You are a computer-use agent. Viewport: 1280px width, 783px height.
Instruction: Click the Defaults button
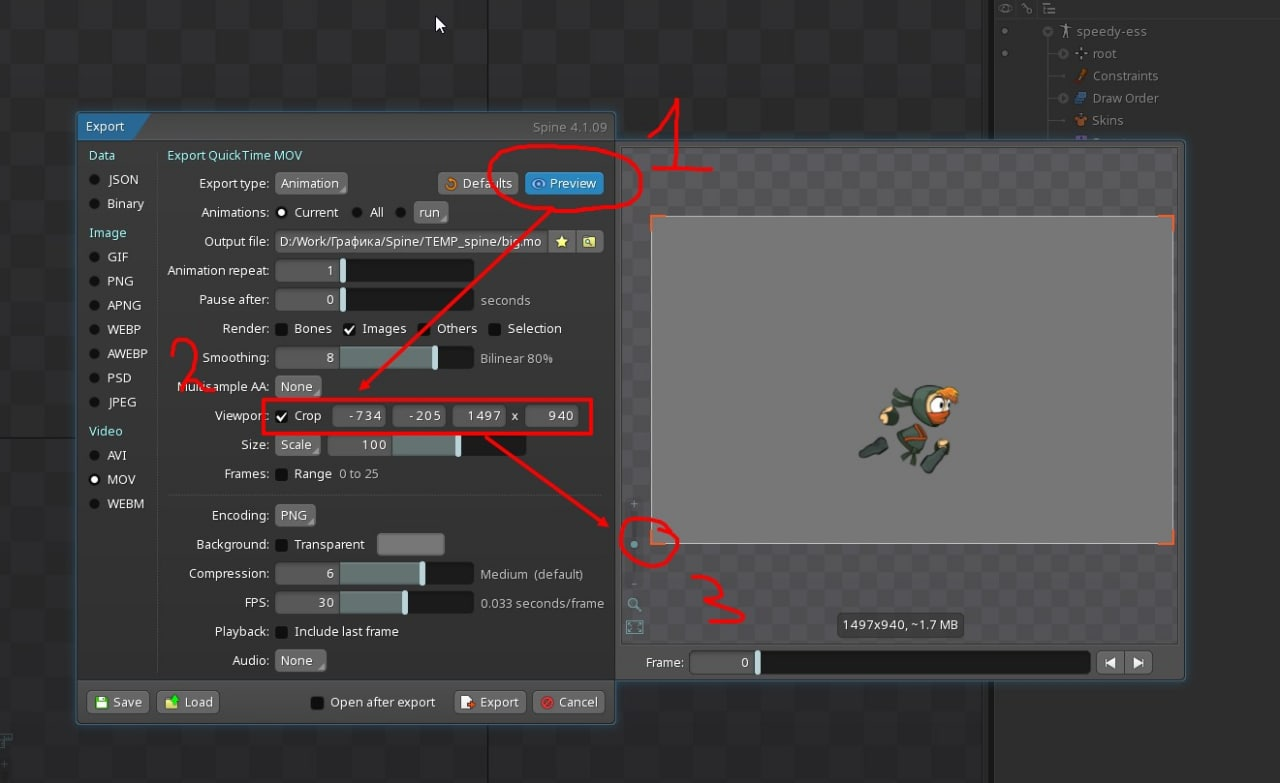pos(478,184)
